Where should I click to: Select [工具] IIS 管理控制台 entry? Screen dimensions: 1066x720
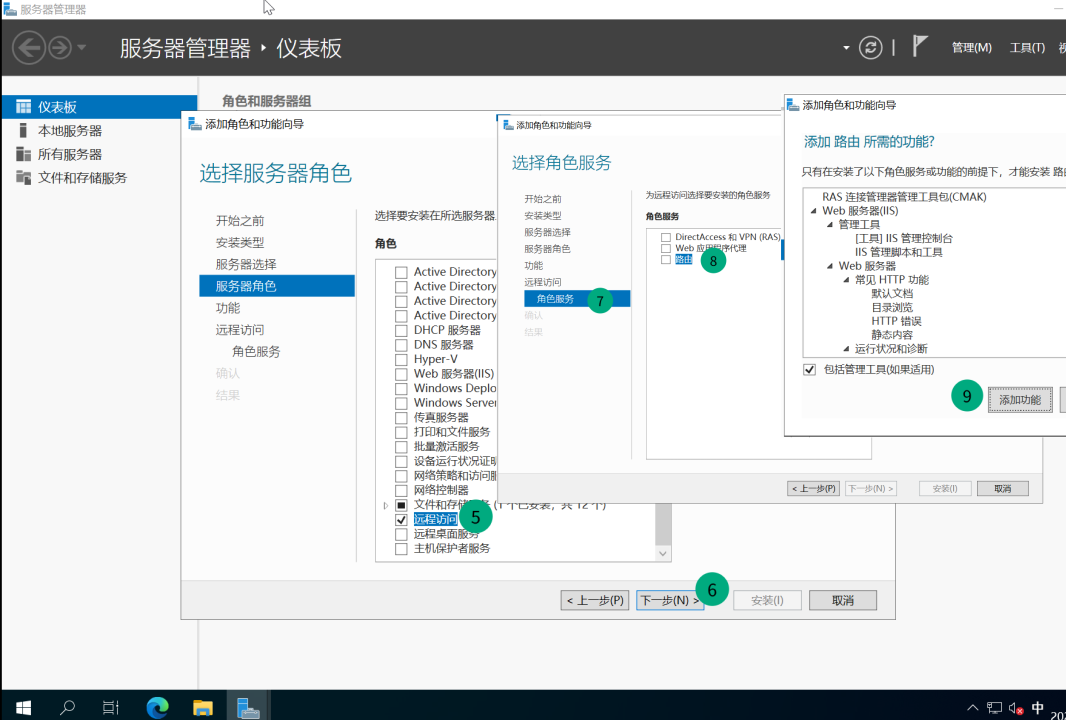pyautogui.click(x=904, y=238)
